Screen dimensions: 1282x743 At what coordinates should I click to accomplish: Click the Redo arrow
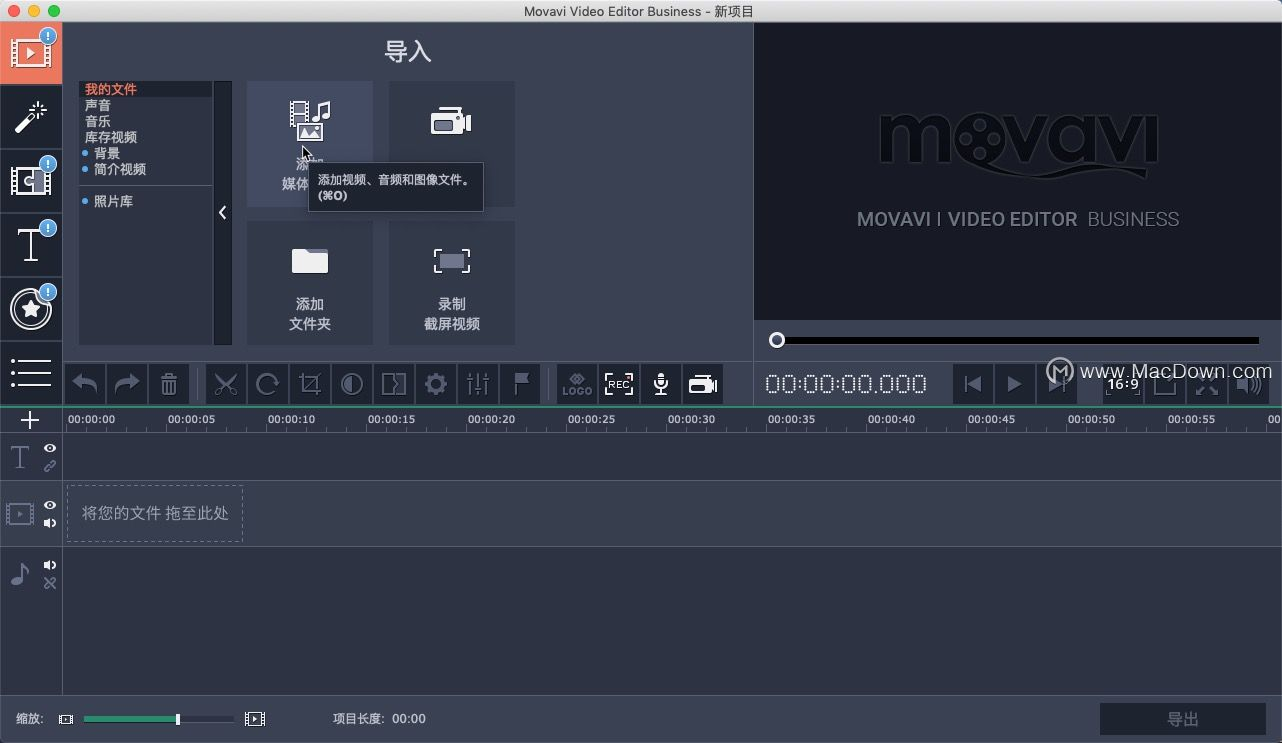(127, 384)
